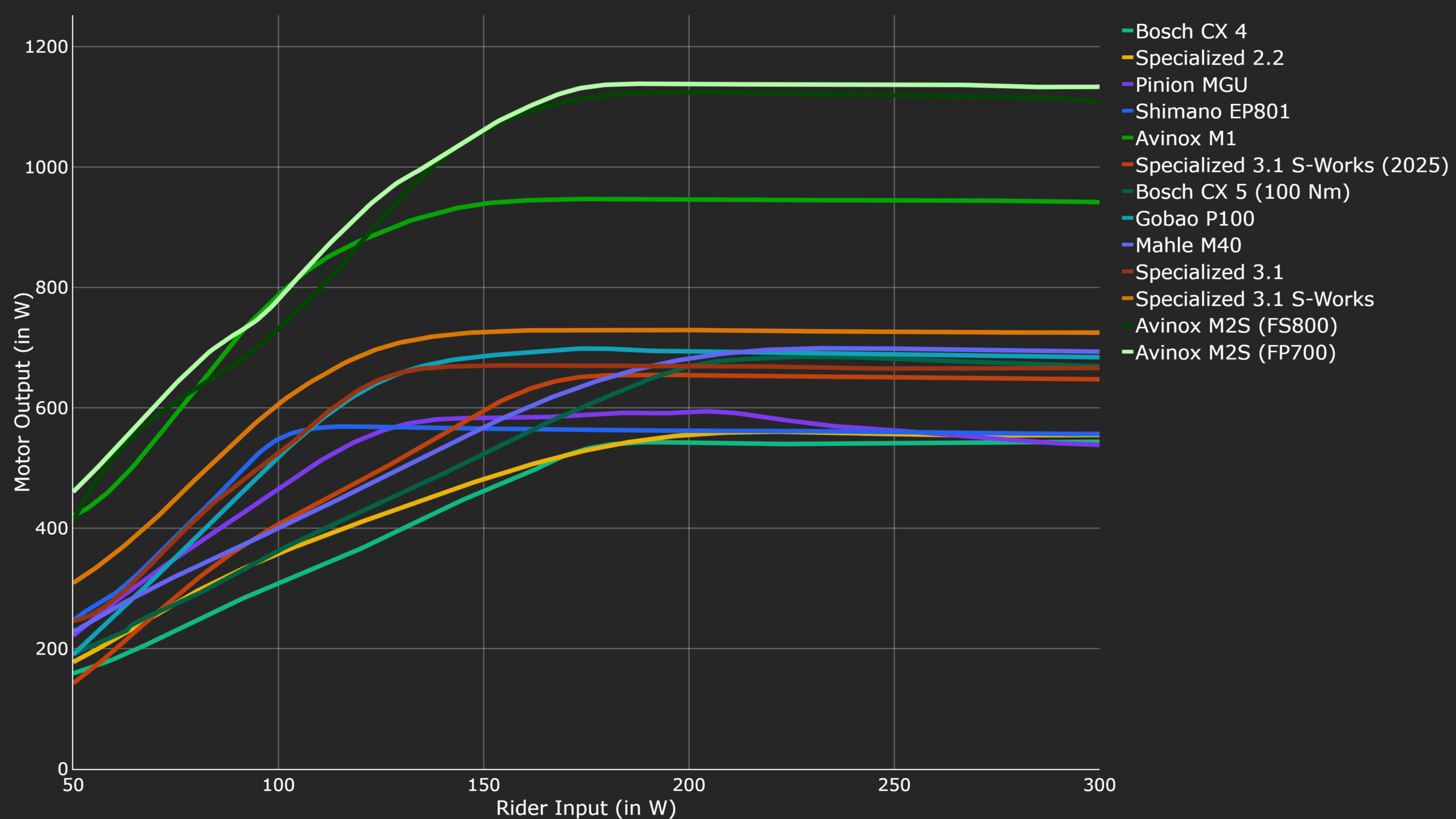Toggle Avinox M2S (FS800) legend entry

click(1236, 325)
